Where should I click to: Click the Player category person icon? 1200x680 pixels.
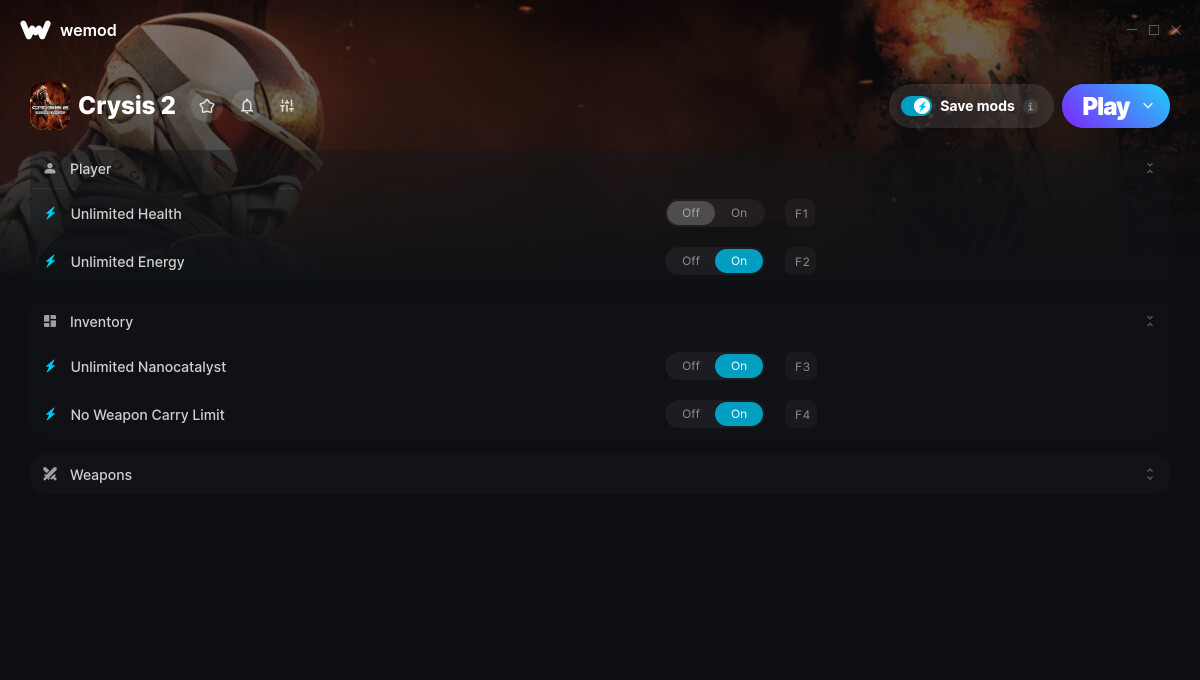pyautogui.click(x=50, y=168)
